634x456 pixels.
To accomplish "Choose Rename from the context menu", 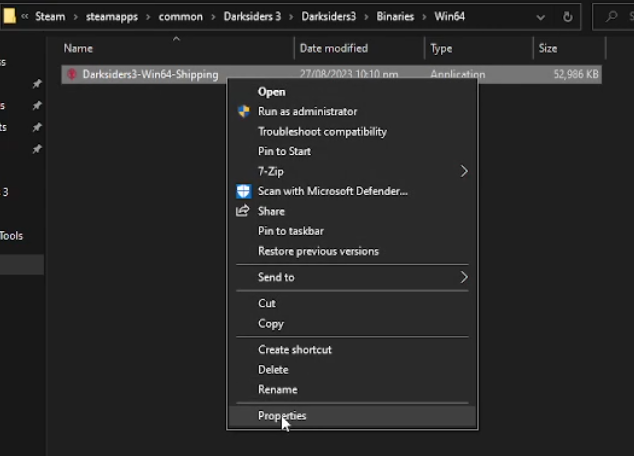I will [352, 390].
